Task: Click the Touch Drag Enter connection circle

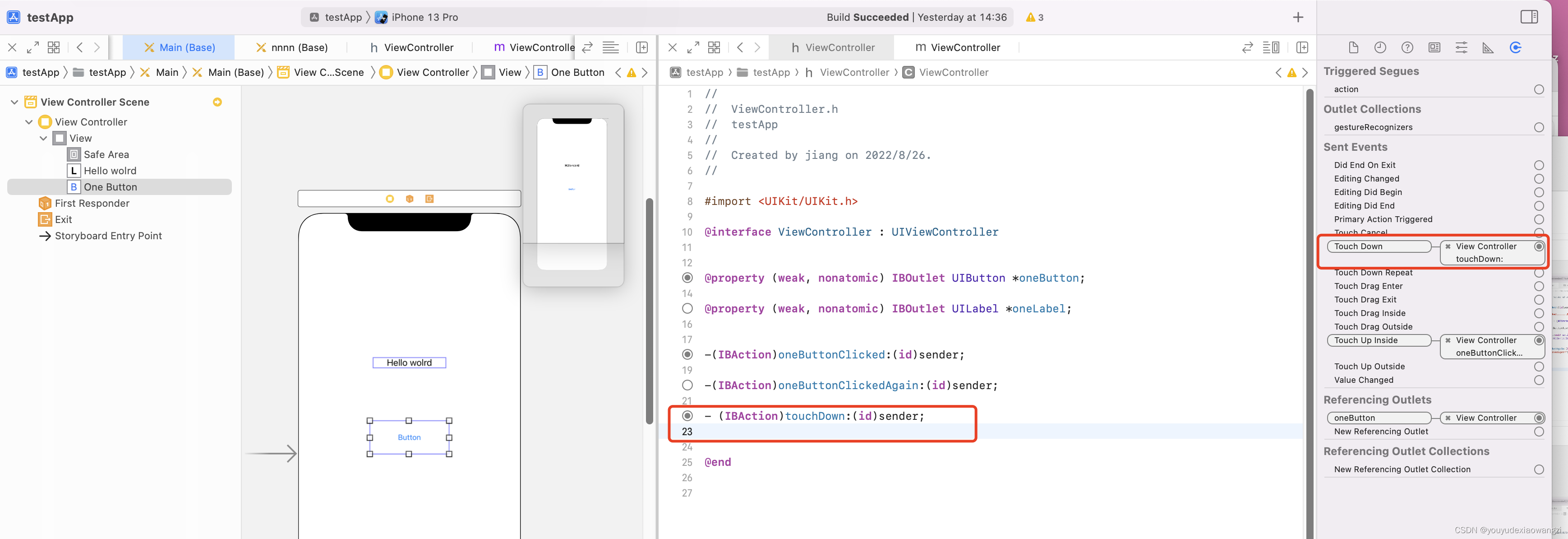Action: [x=1538, y=286]
